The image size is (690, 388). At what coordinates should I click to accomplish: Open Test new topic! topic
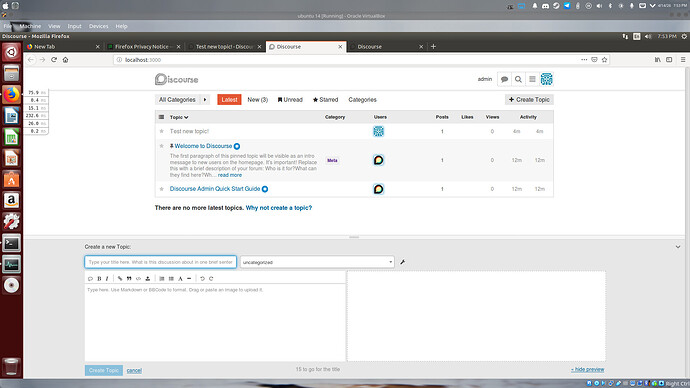[x=189, y=131]
